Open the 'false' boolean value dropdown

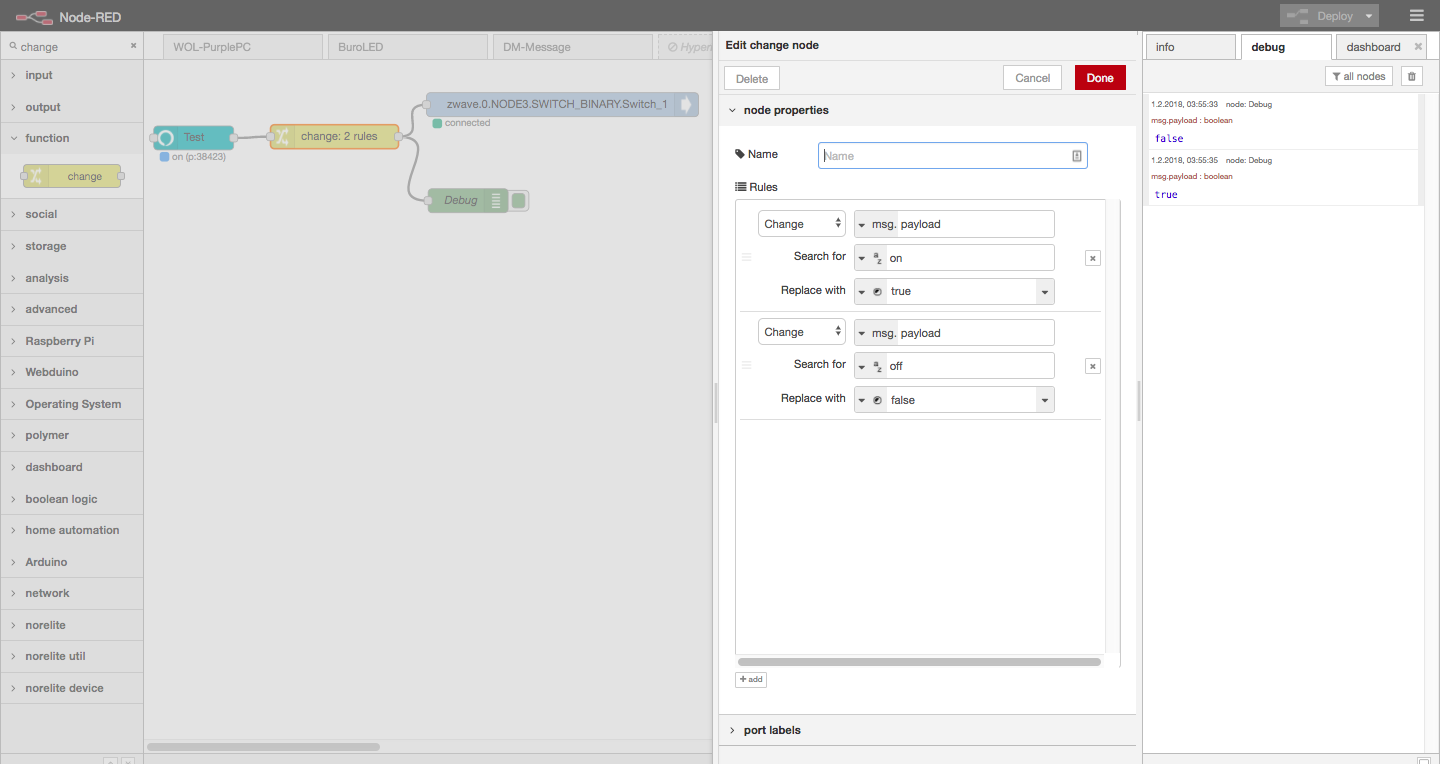(1045, 400)
